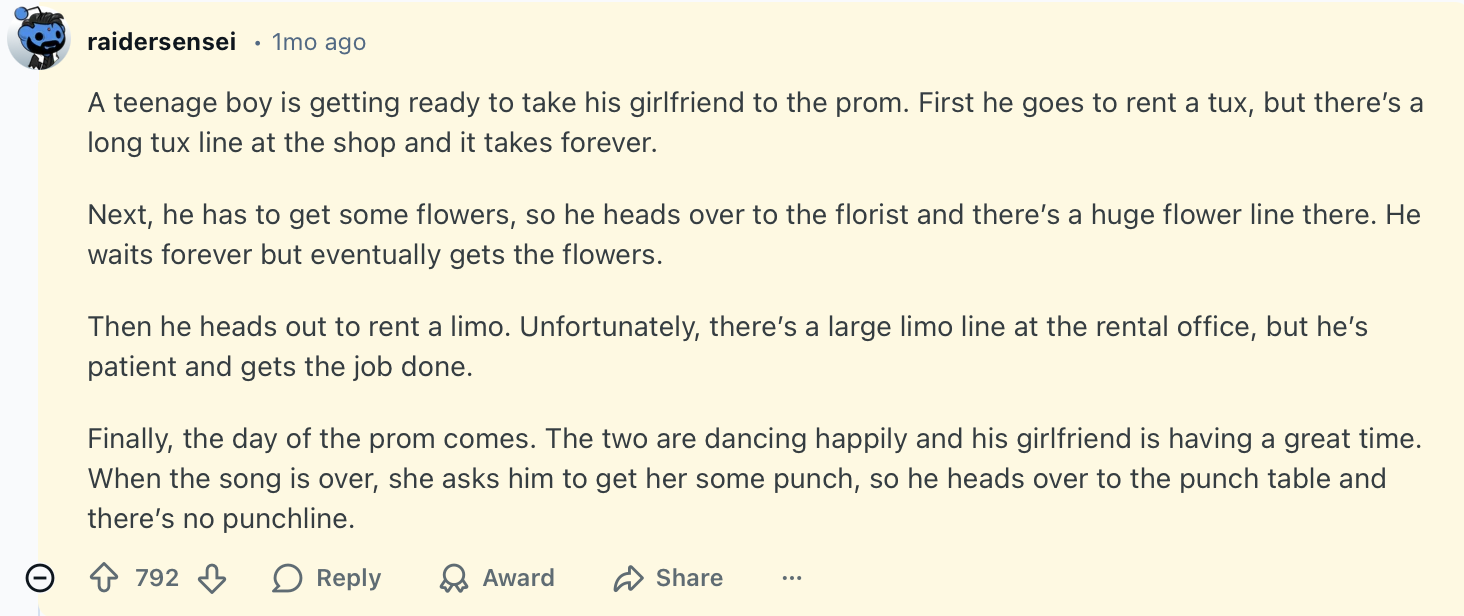Give an Award to the comment
Screen dimensions: 1464x616
pyautogui.click(x=497, y=578)
